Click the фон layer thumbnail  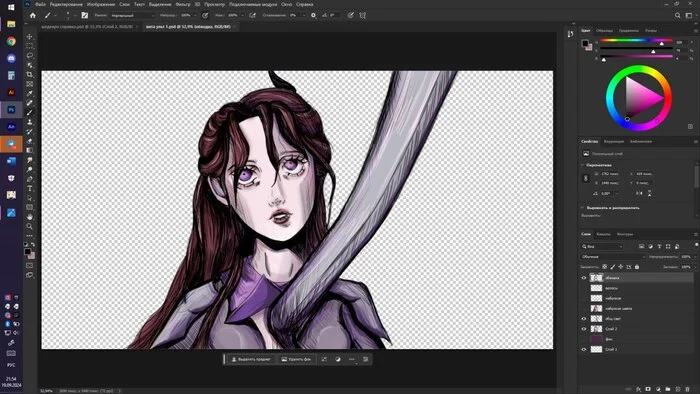[x=596, y=339]
